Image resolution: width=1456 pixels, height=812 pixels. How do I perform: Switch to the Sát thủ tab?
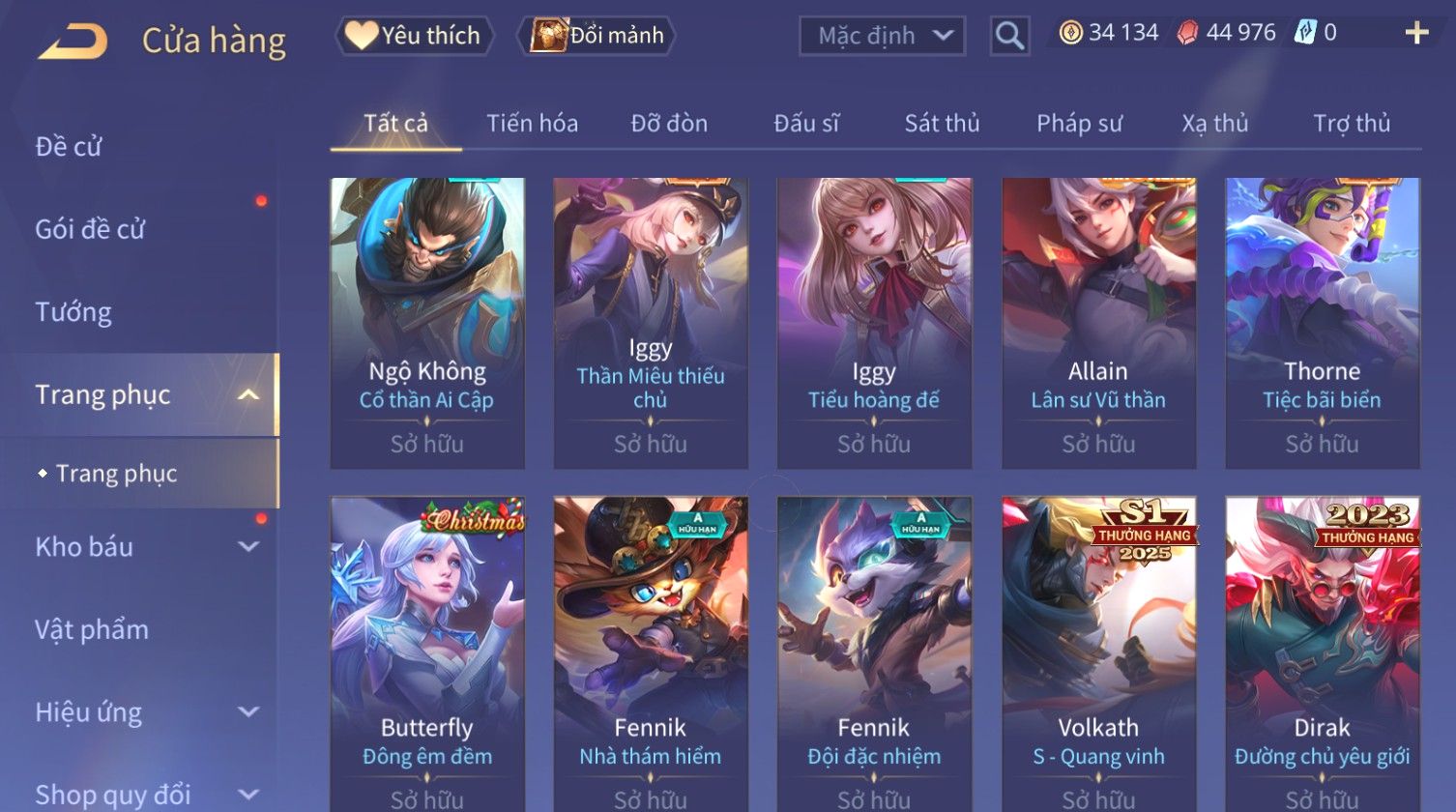(942, 124)
